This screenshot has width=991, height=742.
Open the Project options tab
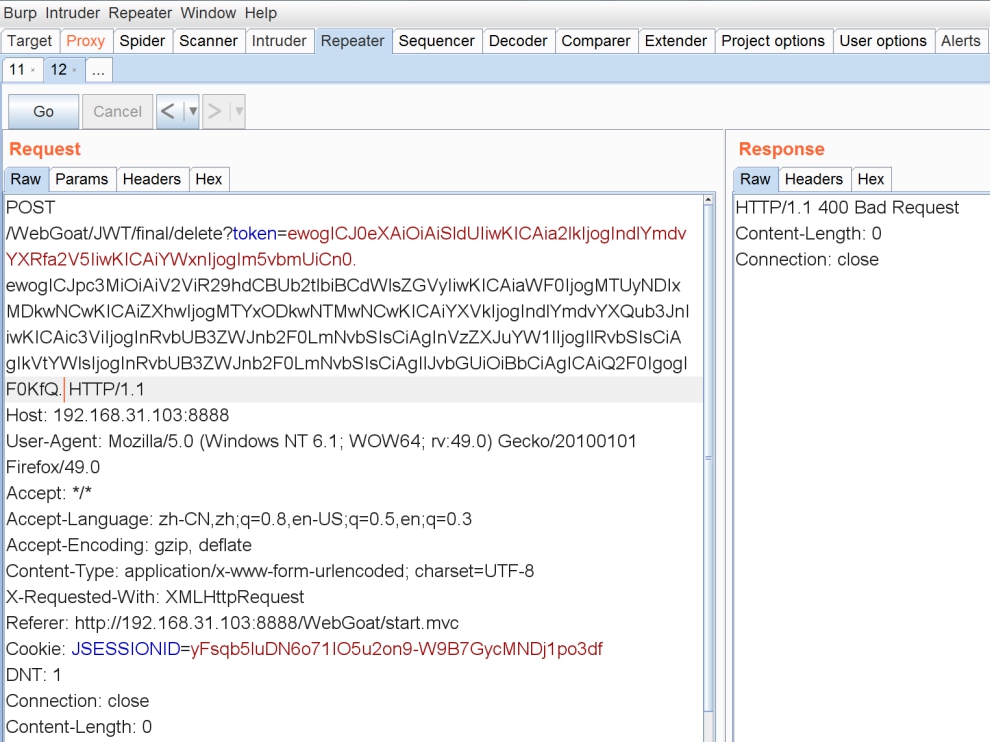tap(773, 41)
